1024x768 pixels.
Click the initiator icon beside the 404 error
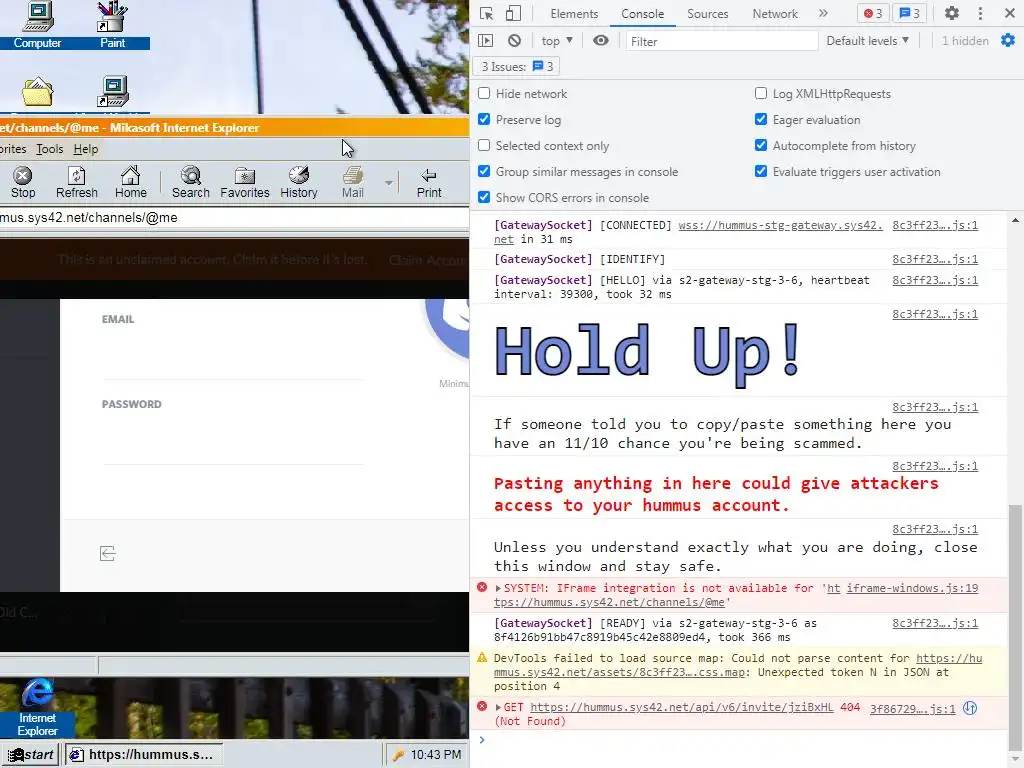click(x=970, y=708)
